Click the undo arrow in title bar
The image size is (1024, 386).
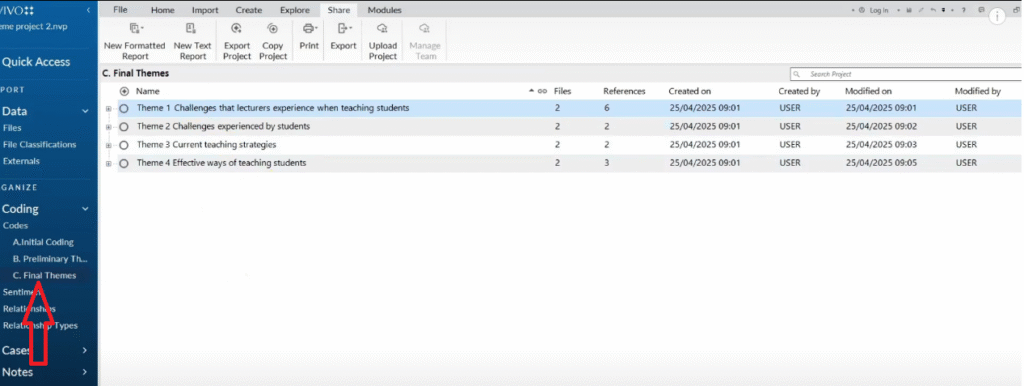point(933,10)
